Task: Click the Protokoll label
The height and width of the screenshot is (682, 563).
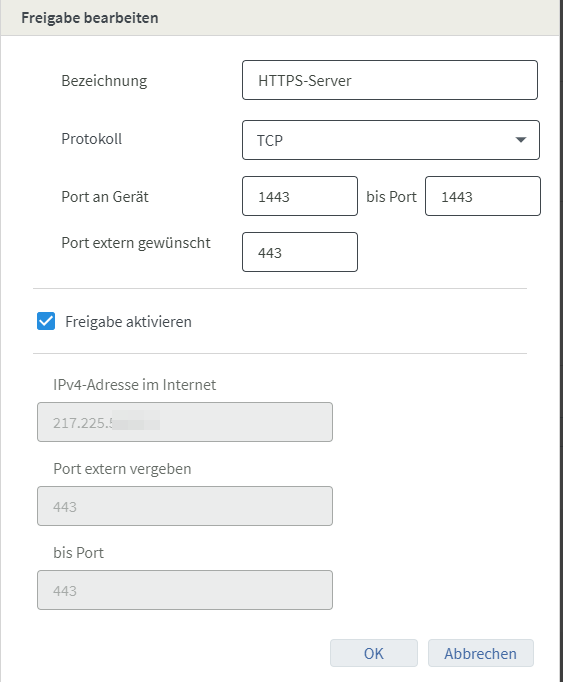Action: pos(91,139)
